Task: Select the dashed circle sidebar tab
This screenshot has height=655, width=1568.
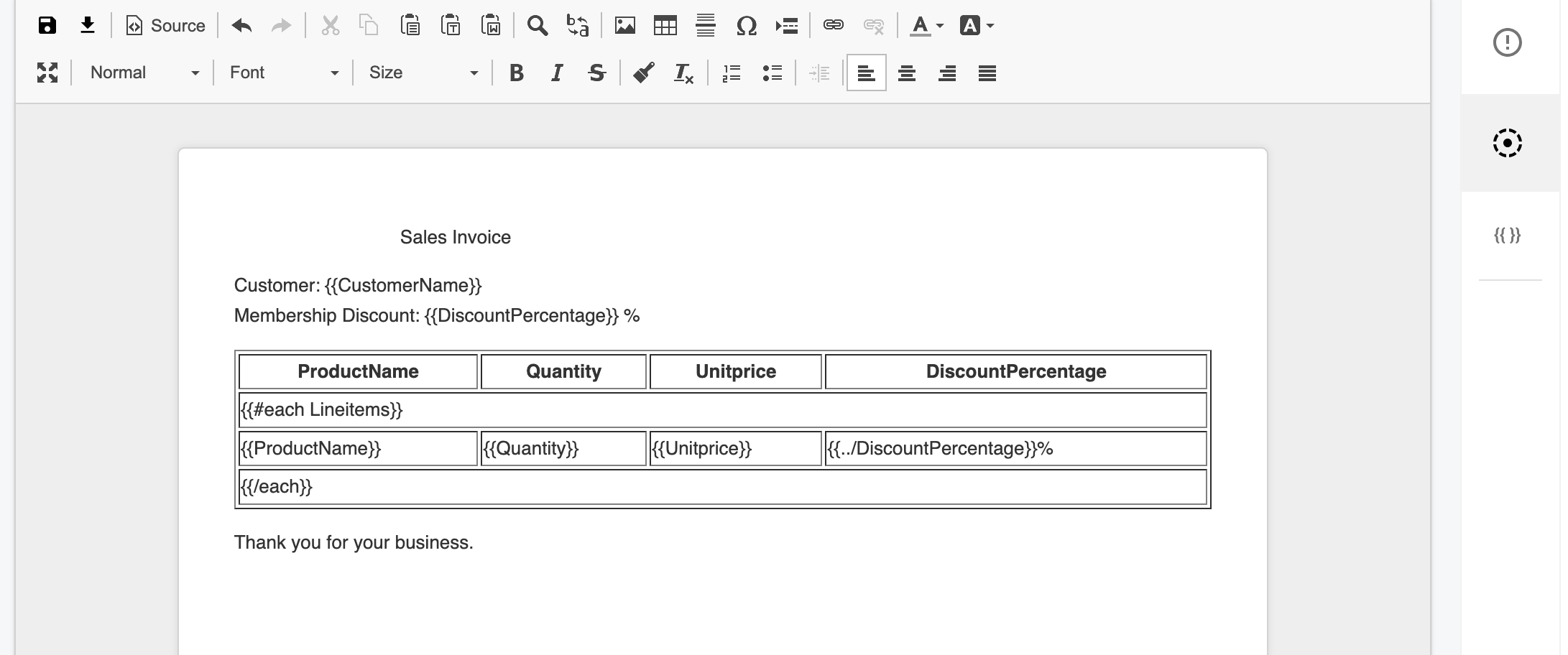Action: pos(1507,143)
